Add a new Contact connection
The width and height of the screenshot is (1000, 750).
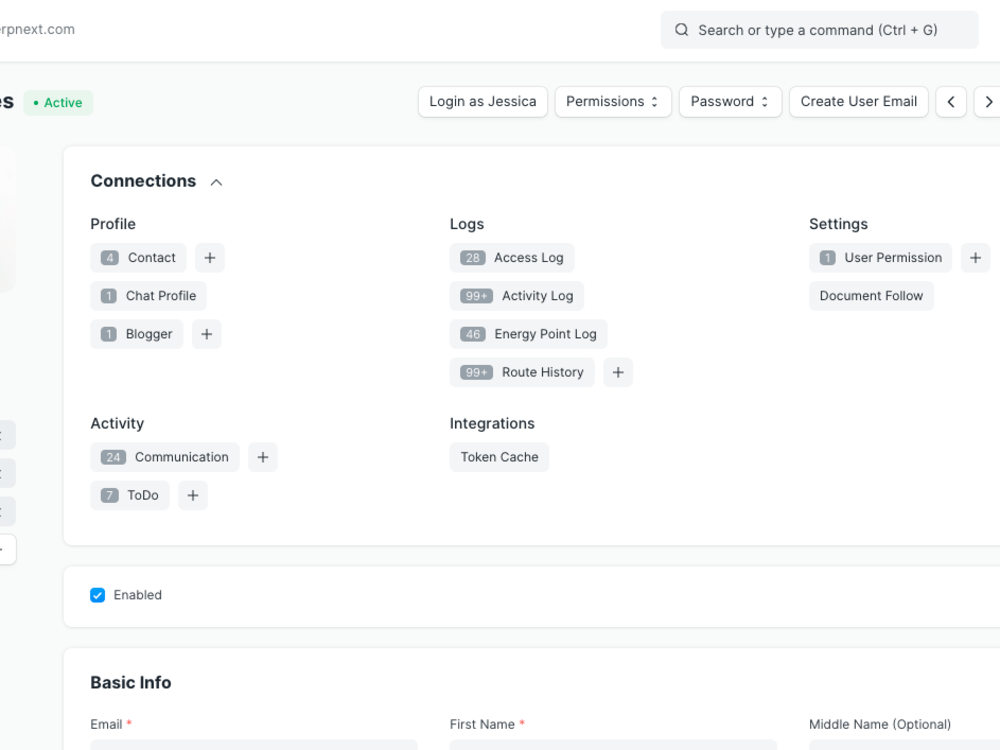point(209,257)
